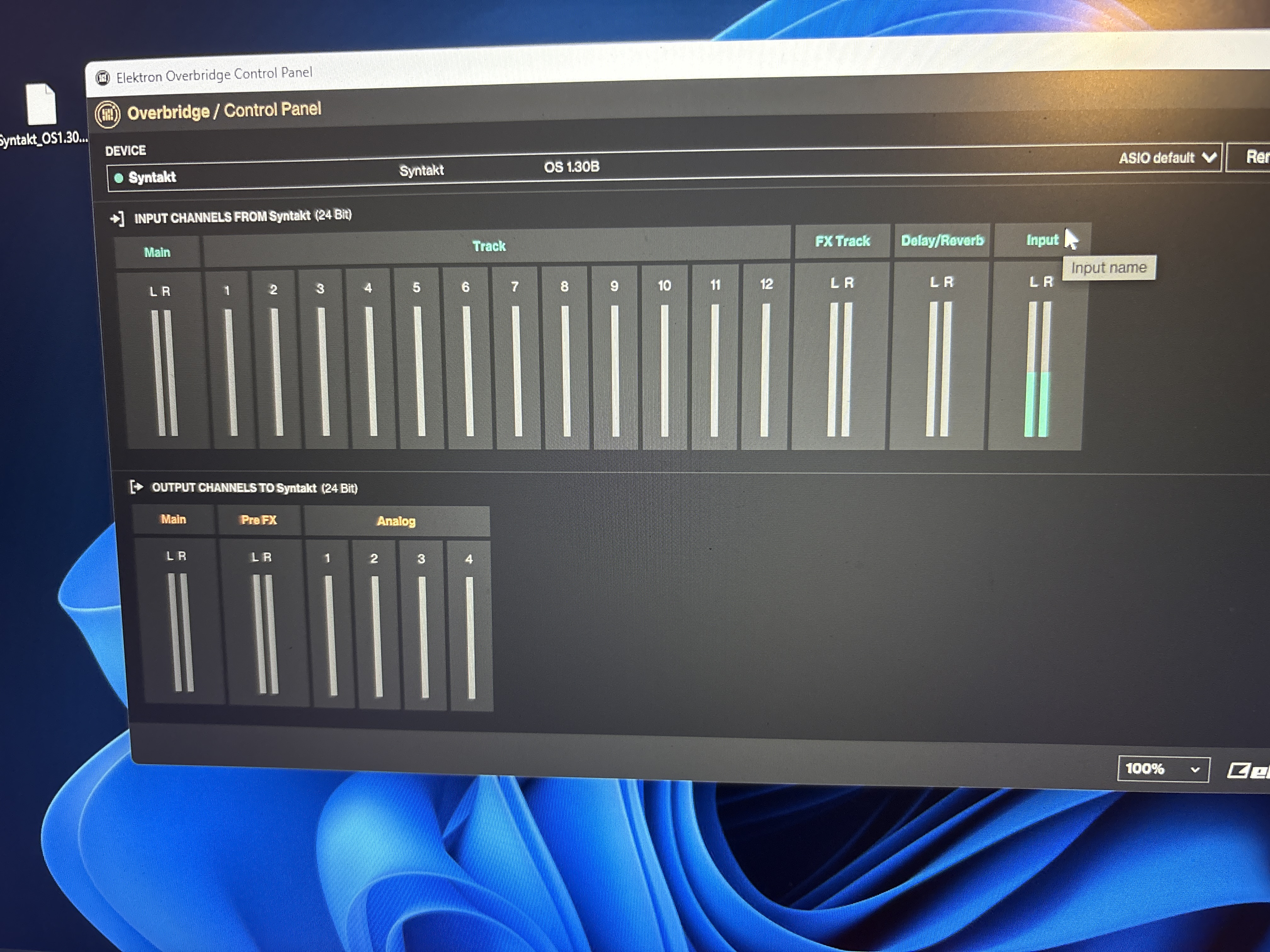Click the Elektron title bar app icon
The height and width of the screenshot is (952, 1270).
[x=103, y=77]
